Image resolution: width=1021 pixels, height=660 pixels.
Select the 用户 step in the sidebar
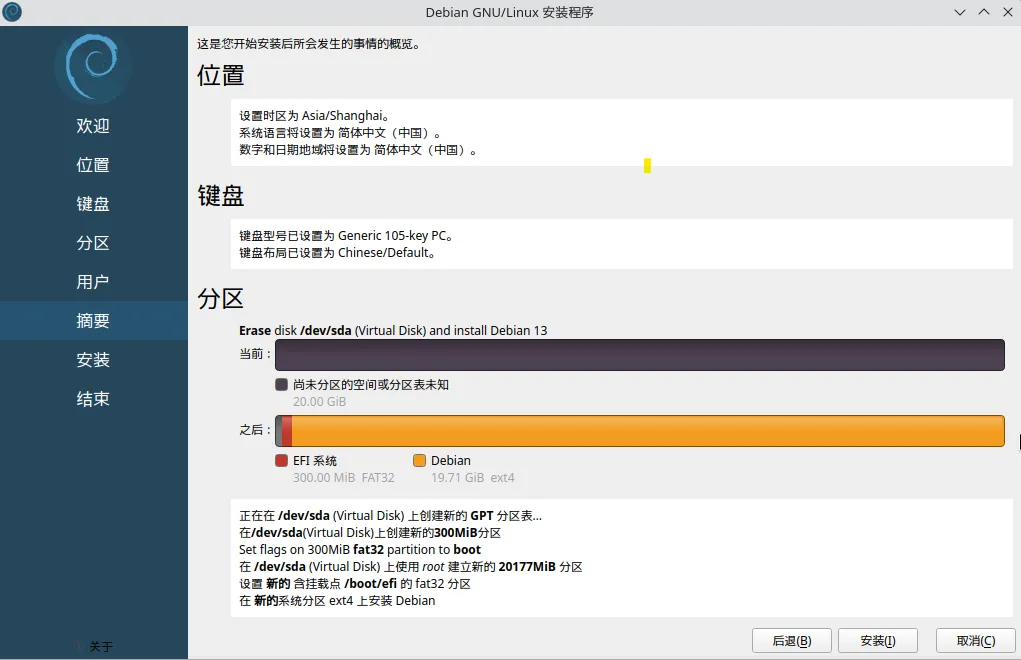point(93,282)
